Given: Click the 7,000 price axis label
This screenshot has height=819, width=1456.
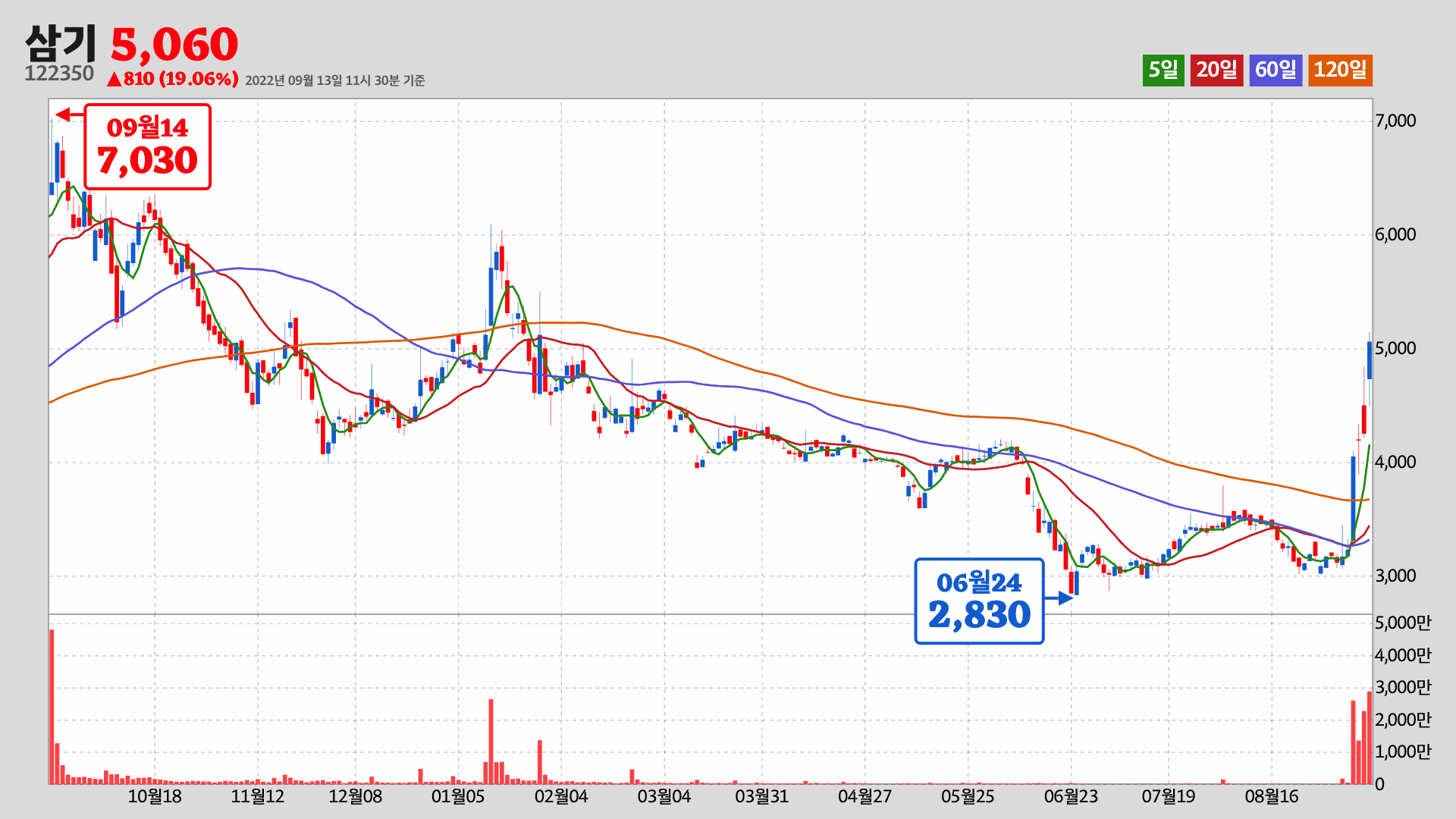Looking at the screenshot, I should tap(1395, 121).
